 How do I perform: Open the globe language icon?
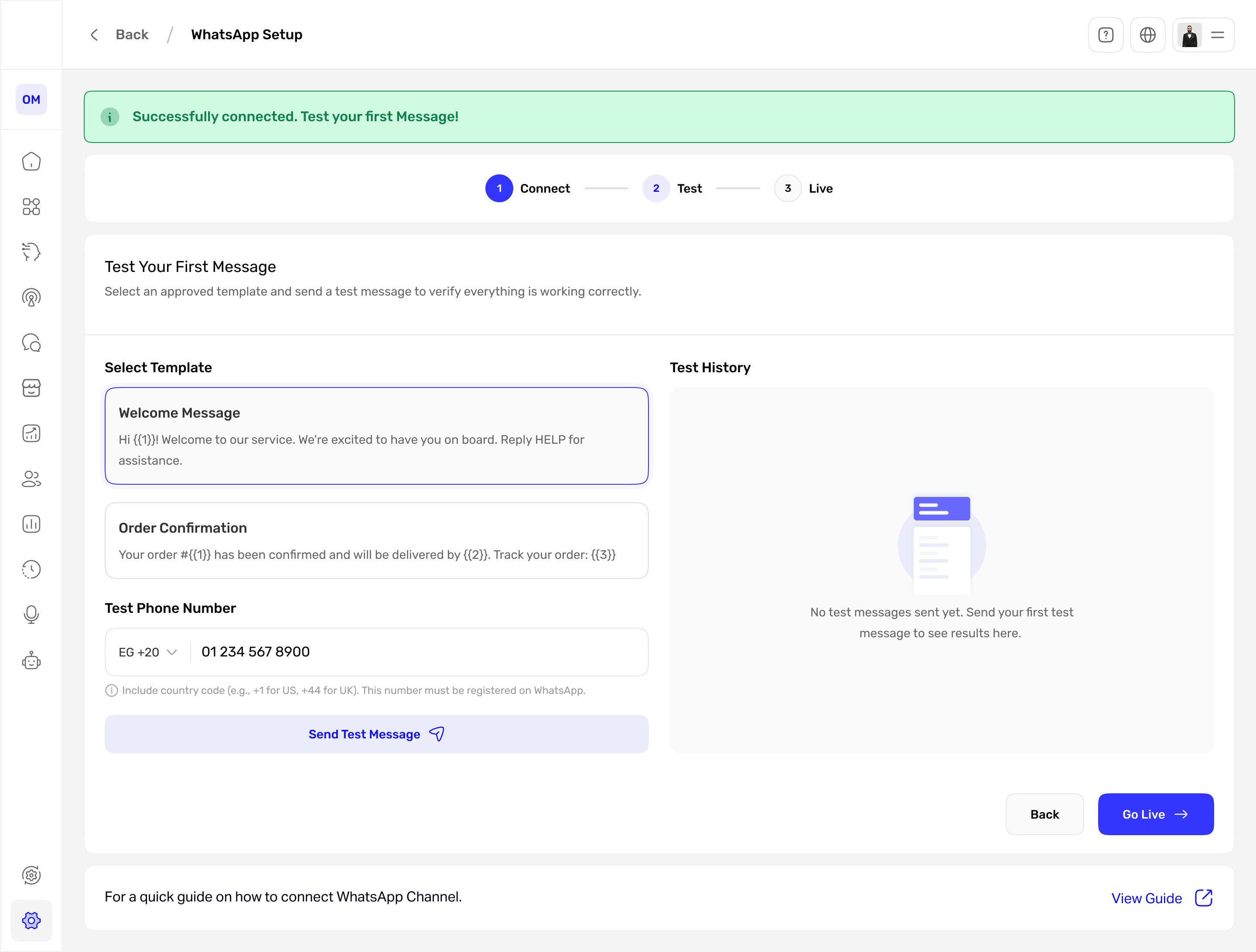coord(1147,35)
